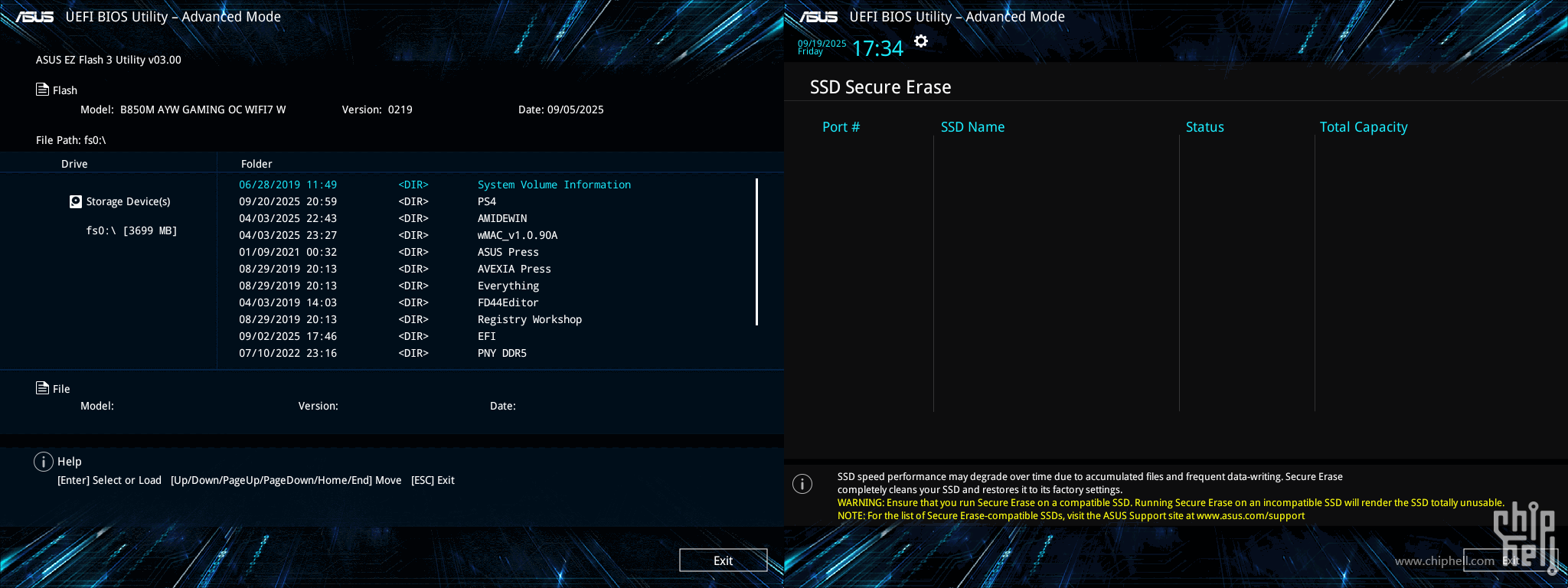Click the 09/20/2025 20:59 timestamp
The image size is (1568, 588).
point(288,201)
